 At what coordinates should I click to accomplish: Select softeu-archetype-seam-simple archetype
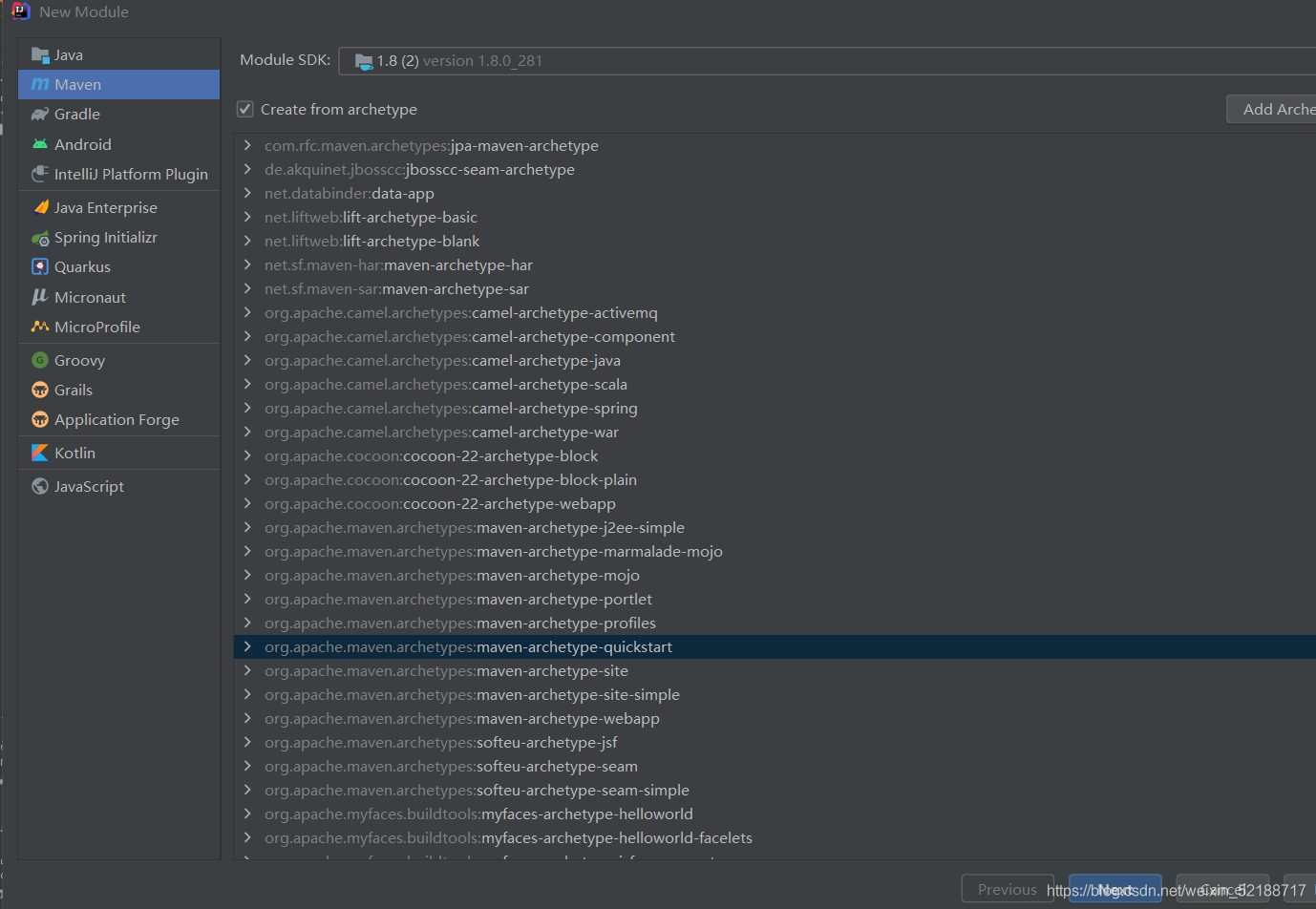[775, 790]
